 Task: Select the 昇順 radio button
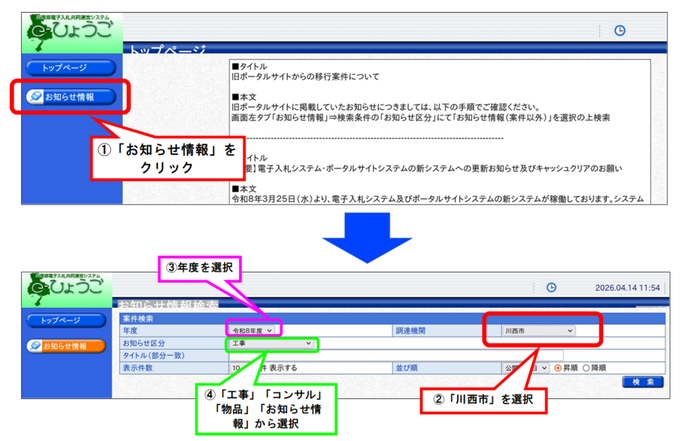tap(558, 368)
